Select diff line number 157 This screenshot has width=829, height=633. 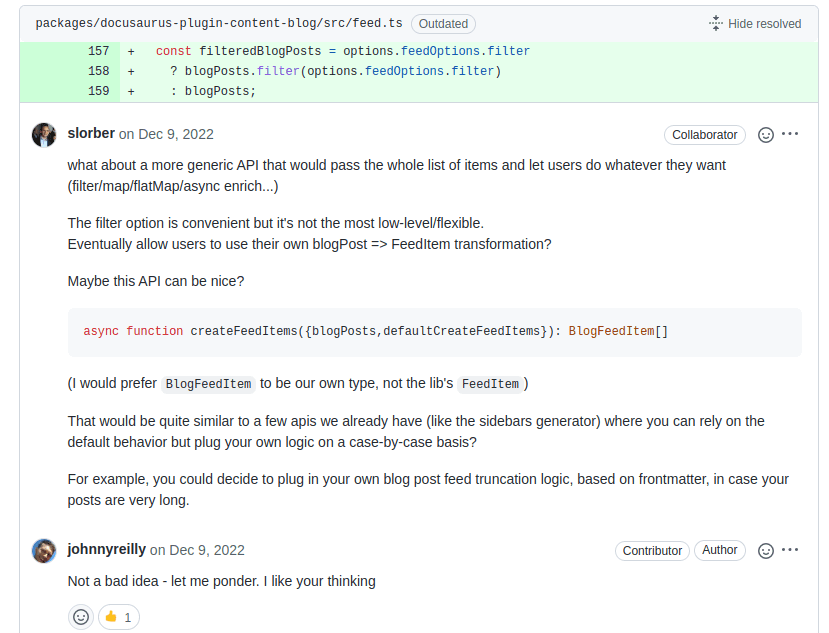pyautogui.click(x=98, y=51)
